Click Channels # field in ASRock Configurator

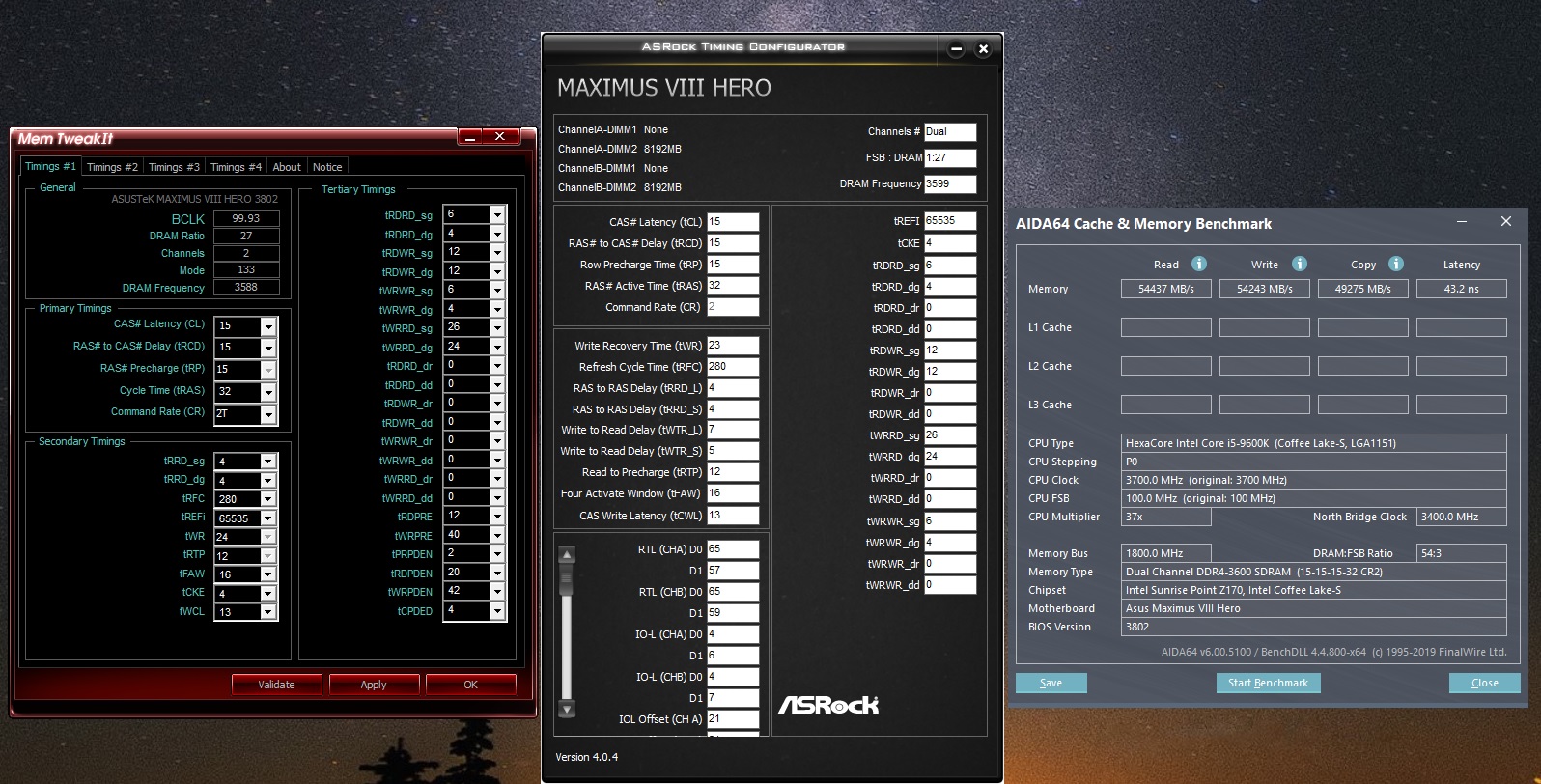tap(950, 132)
